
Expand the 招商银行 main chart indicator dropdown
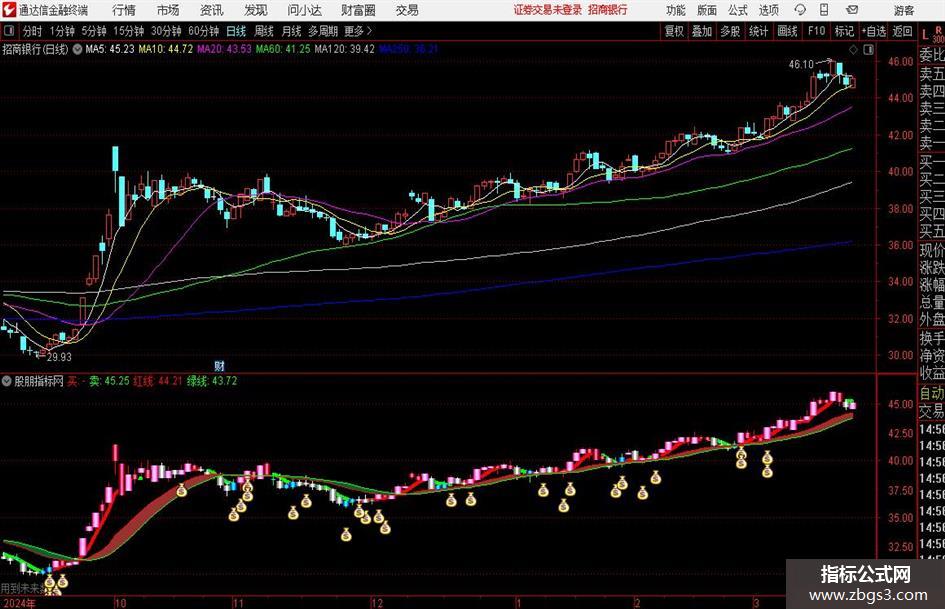pos(77,49)
